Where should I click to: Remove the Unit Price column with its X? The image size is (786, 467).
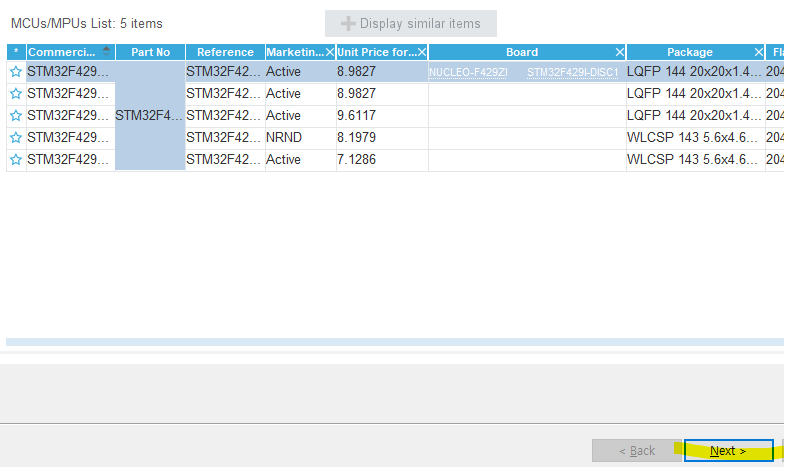point(422,52)
